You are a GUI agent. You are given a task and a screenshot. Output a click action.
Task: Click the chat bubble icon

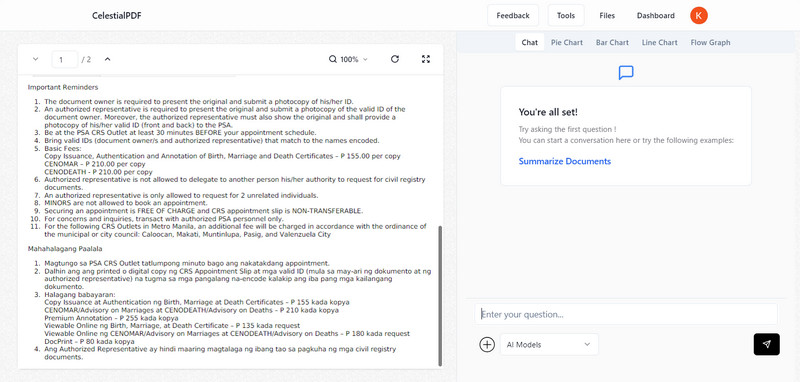626,73
